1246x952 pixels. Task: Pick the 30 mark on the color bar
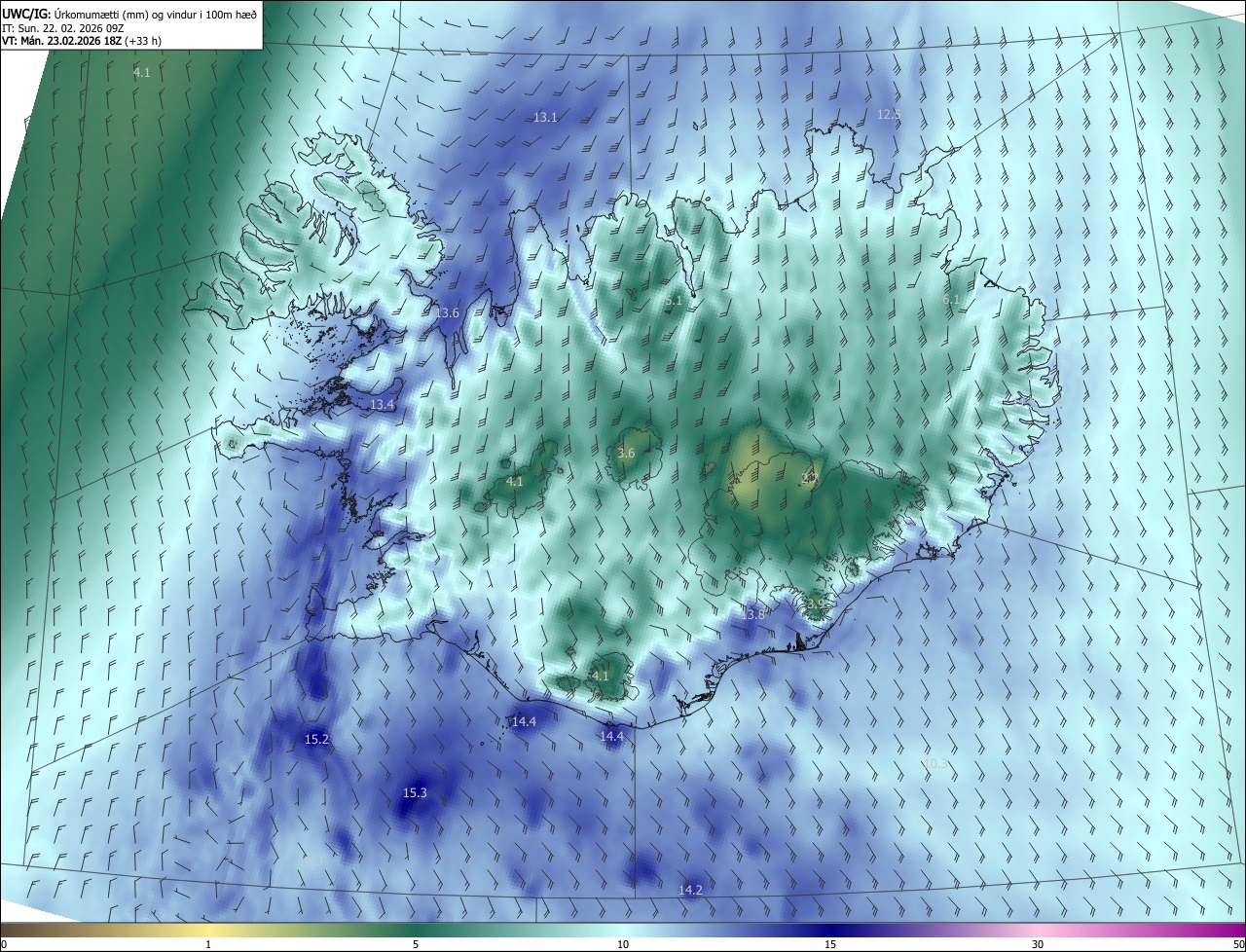[x=1038, y=944]
